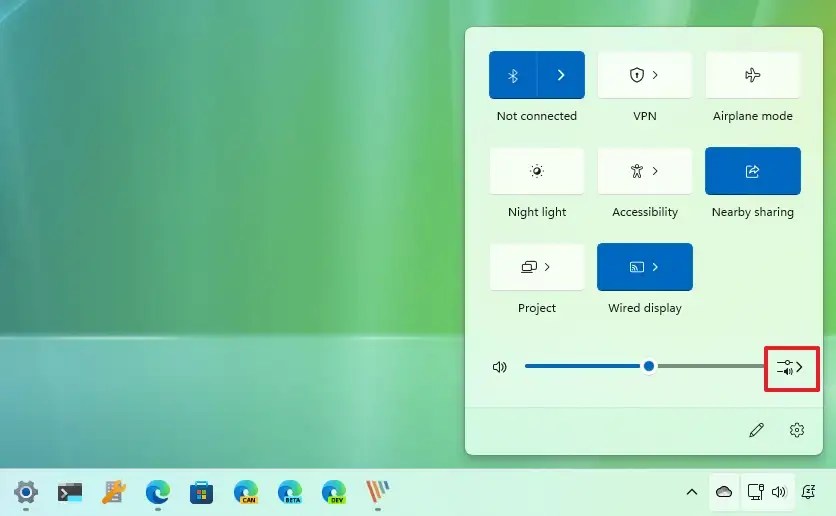Launch Windows Terminal from taskbar
836x516 pixels.
[70, 492]
